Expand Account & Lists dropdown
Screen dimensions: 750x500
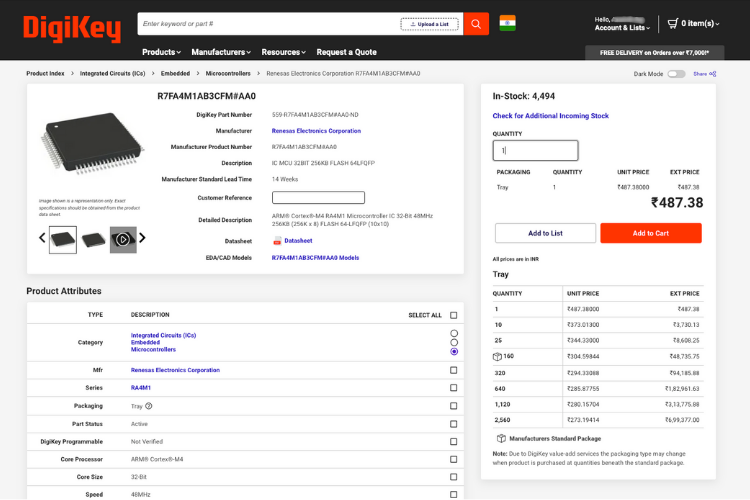(622, 28)
